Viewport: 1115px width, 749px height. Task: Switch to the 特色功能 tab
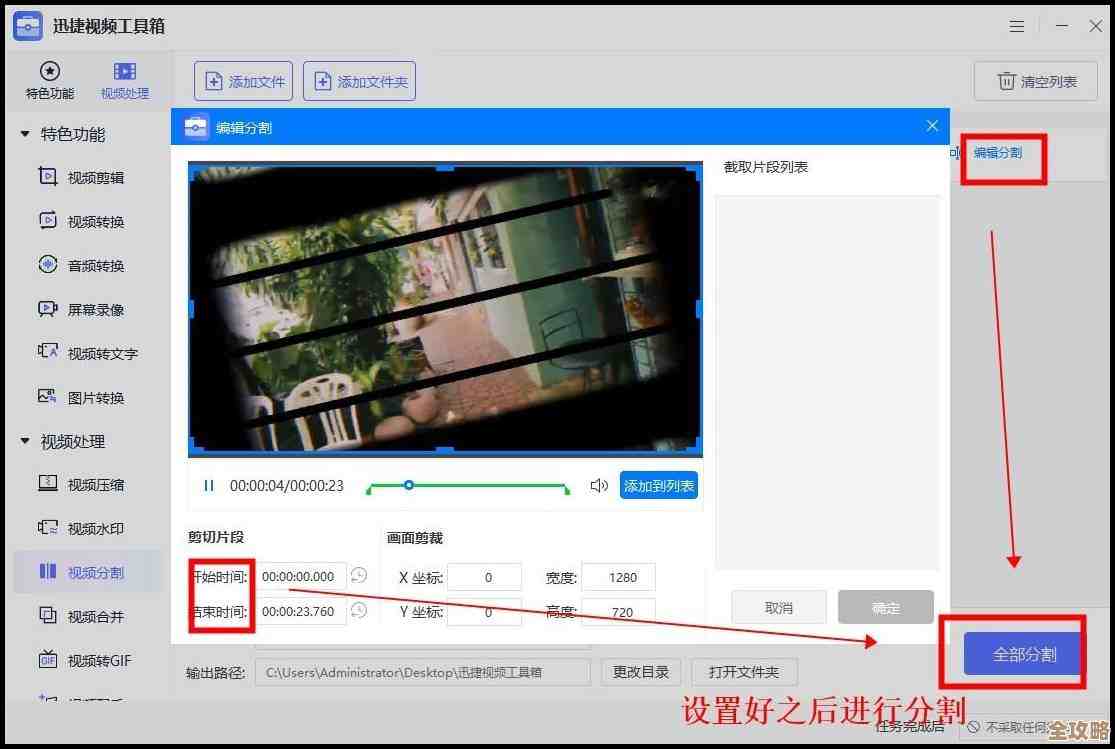click(49, 80)
